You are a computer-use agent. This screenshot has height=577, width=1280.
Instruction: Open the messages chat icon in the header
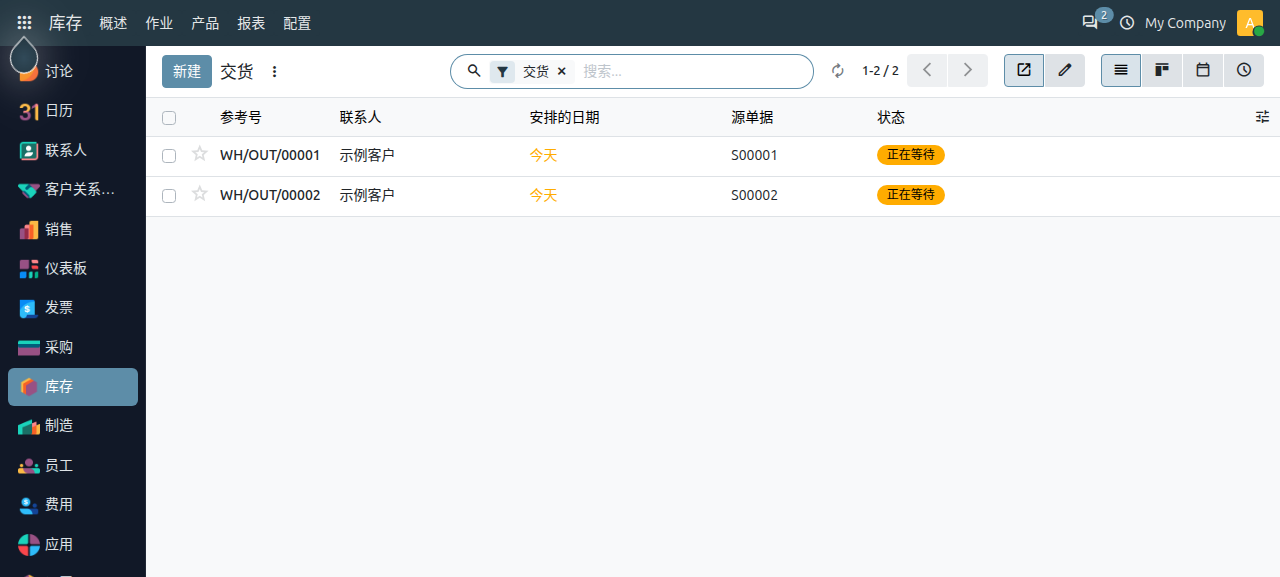tap(1090, 22)
